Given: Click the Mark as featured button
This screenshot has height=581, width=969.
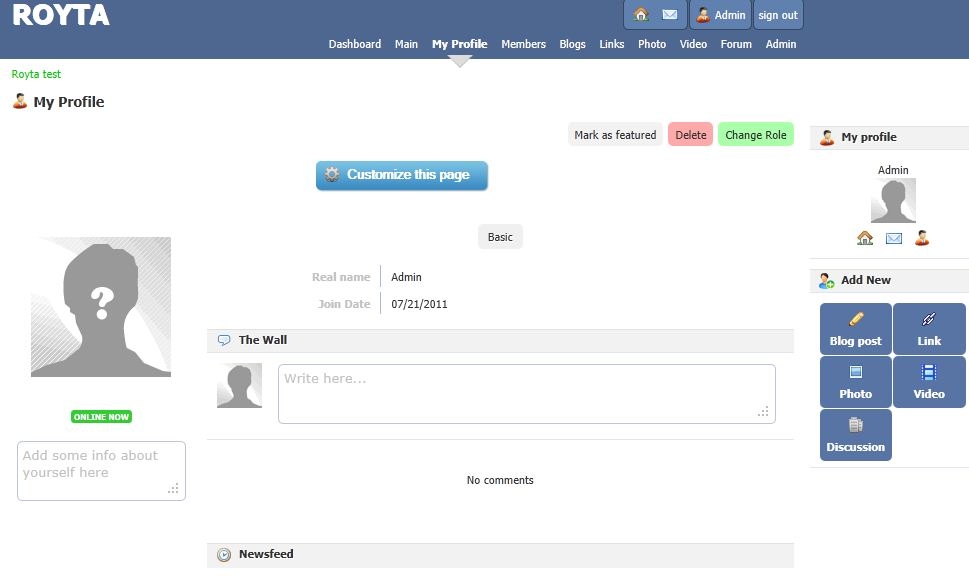Looking at the screenshot, I should click(615, 135).
